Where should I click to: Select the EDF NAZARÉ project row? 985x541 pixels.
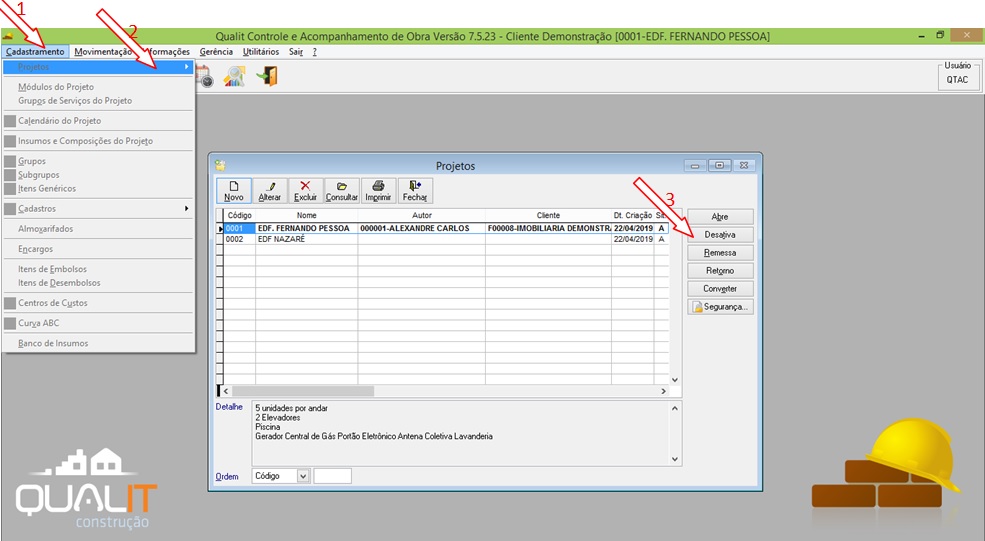tap(446, 239)
